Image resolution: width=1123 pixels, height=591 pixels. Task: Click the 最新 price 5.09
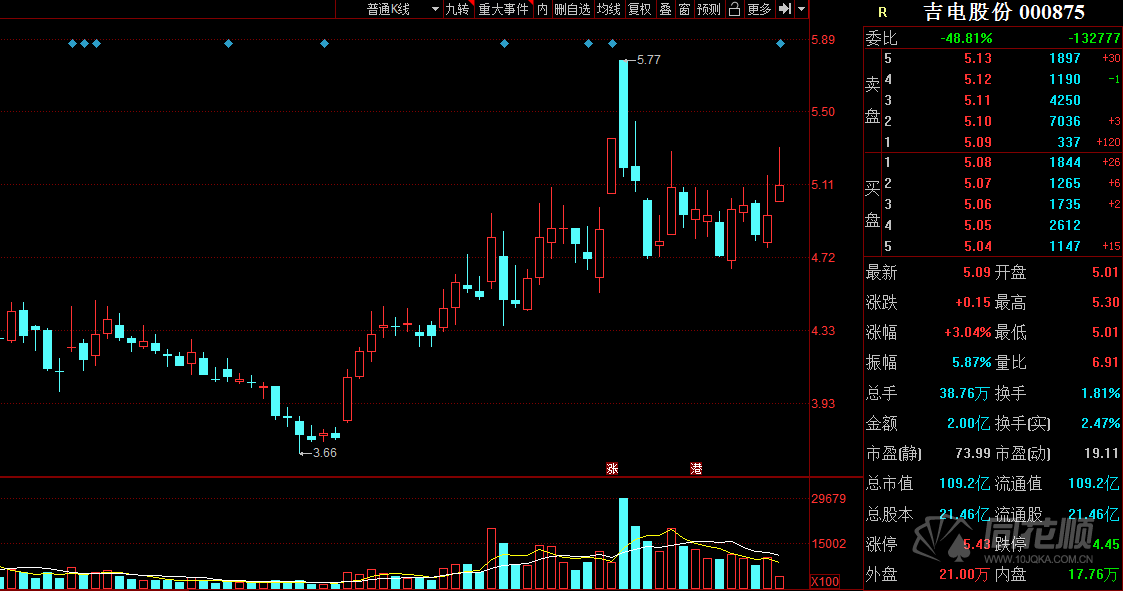[x=977, y=272]
